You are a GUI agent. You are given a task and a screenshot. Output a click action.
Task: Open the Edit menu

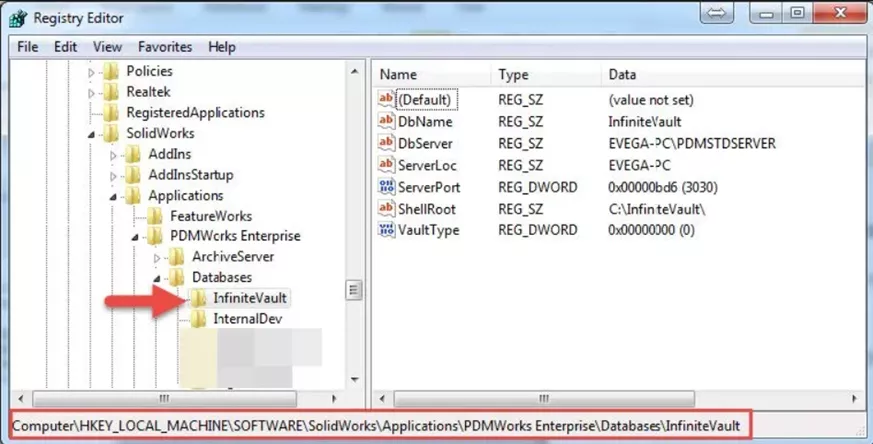(66, 47)
